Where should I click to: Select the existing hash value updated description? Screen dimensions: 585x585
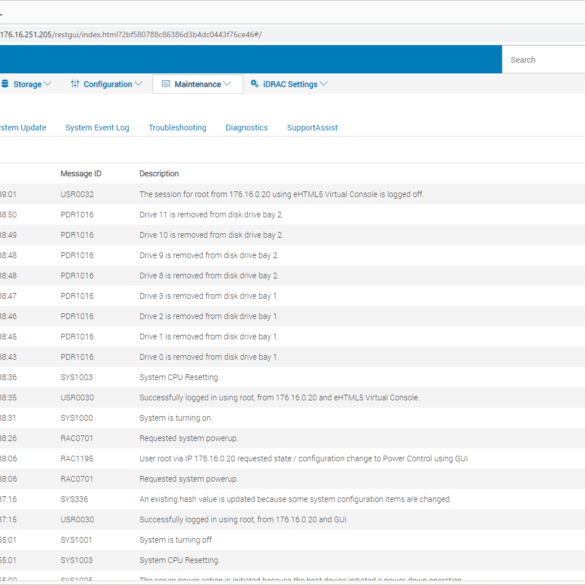coord(295,500)
